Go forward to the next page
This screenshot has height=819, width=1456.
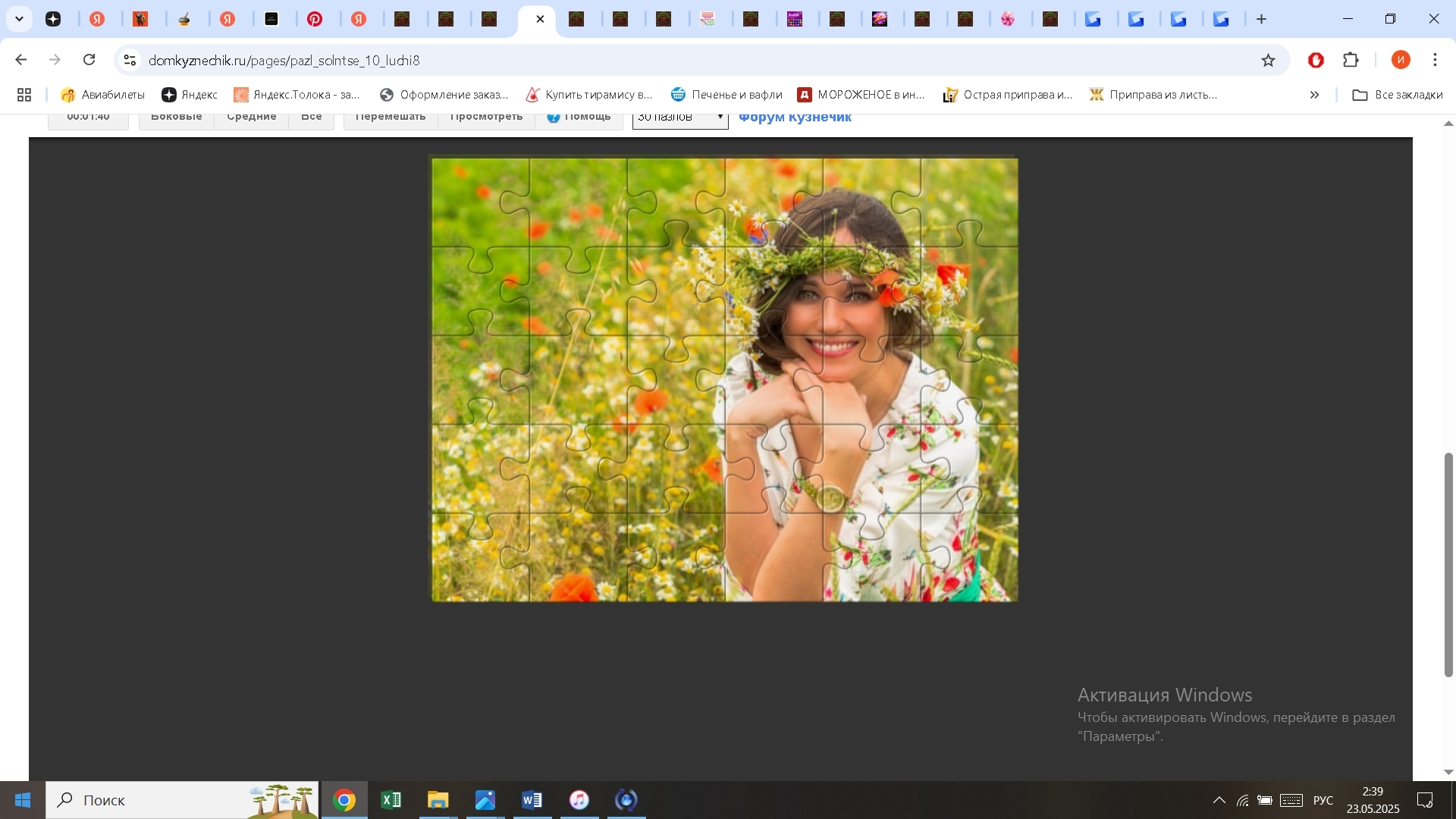click(55, 60)
